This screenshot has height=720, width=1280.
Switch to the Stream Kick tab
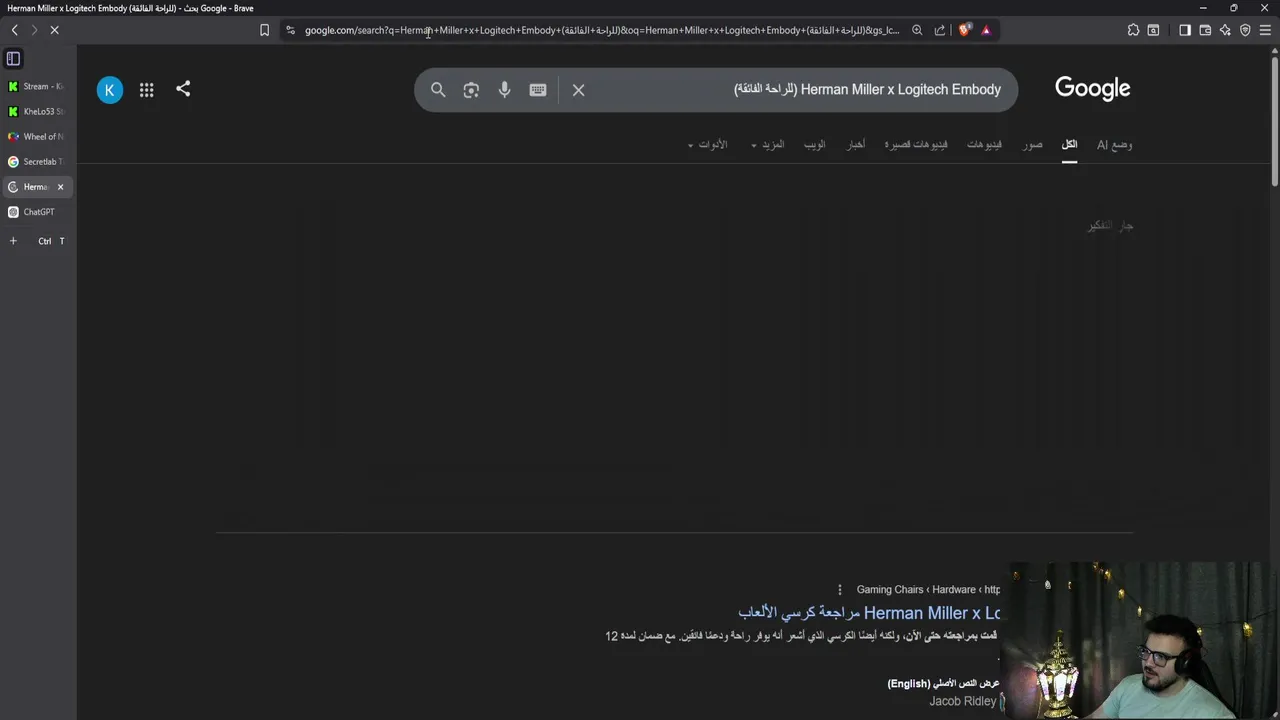coord(37,86)
